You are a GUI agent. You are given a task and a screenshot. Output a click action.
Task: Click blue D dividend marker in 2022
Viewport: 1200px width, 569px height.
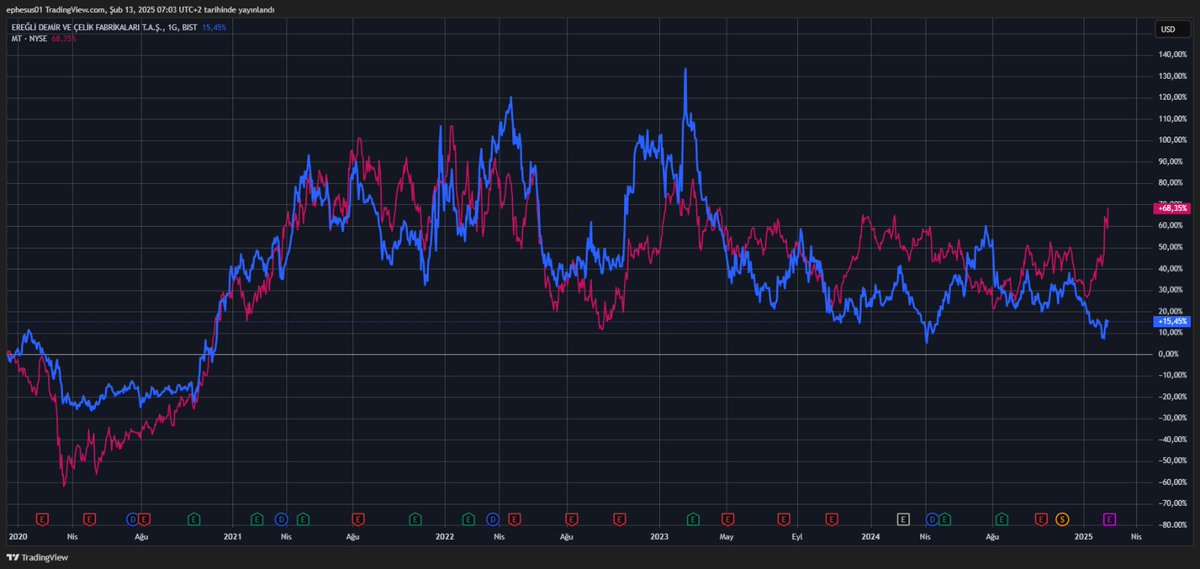click(492, 519)
